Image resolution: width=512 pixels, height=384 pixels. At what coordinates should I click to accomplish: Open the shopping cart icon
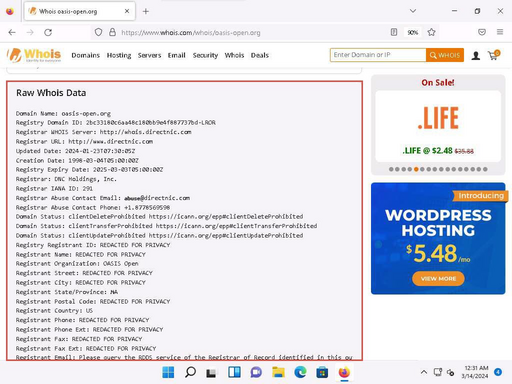tap(494, 55)
